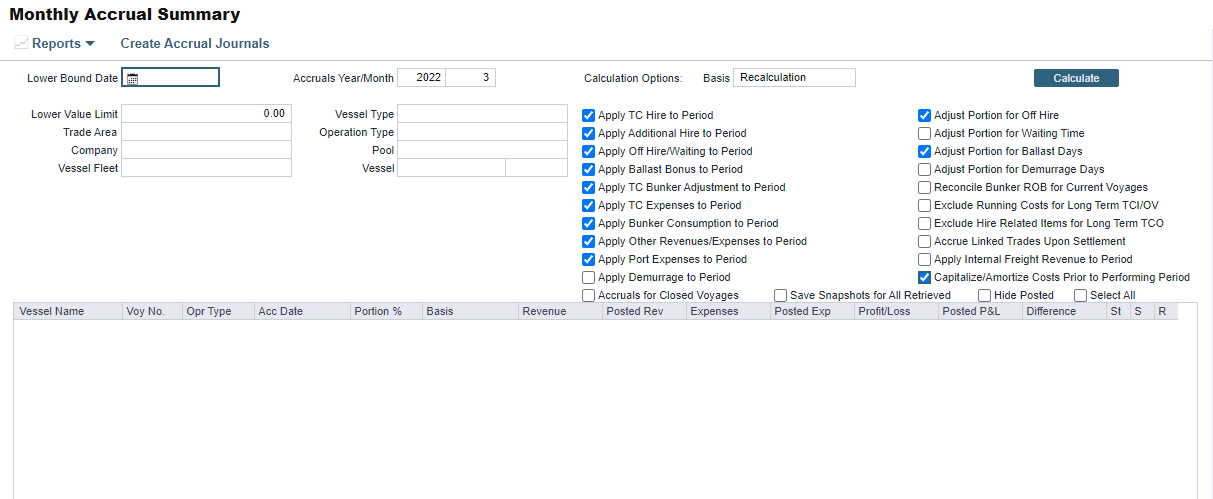Click the Reports chart icon
The height and width of the screenshot is (499, 1213).
click(21, 44)
